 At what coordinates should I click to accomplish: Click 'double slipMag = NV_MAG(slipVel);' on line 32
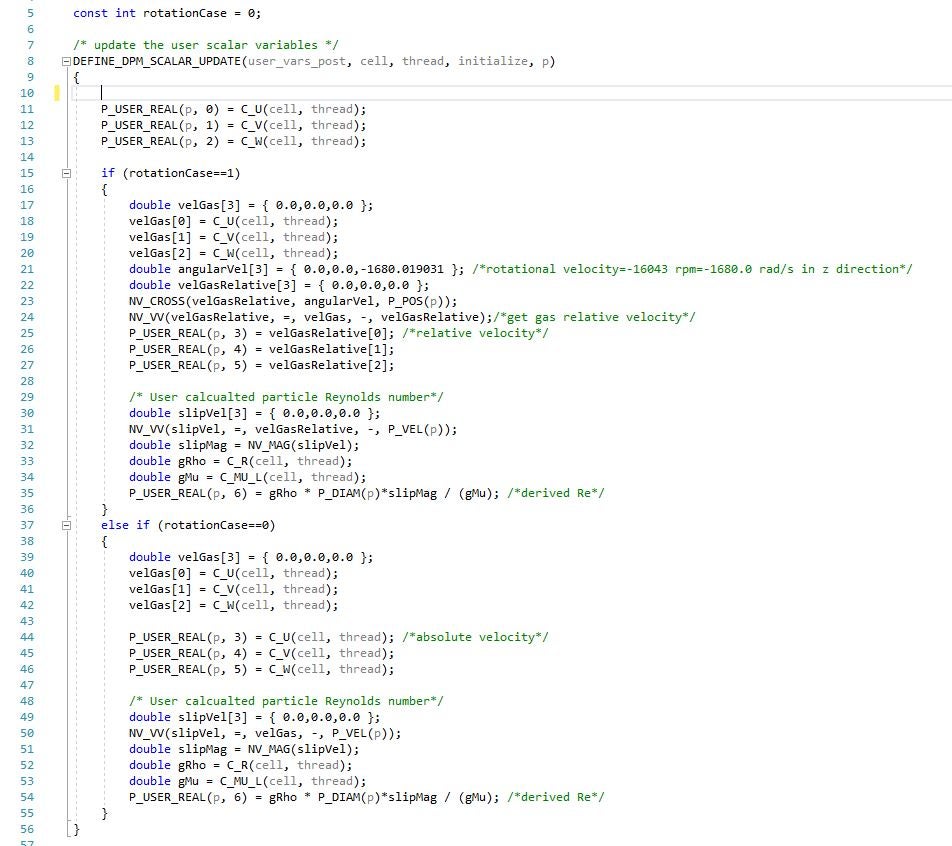point(244,445)
